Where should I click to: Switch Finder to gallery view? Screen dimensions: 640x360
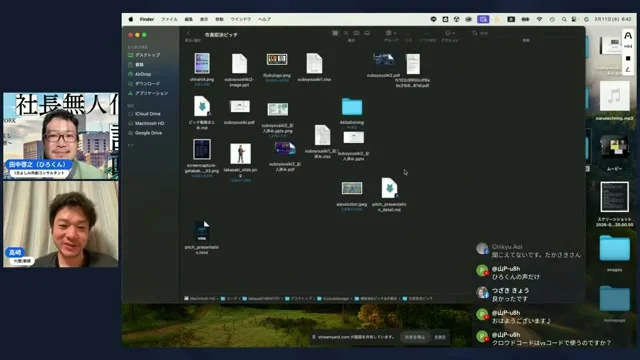[x=367, y=33]
